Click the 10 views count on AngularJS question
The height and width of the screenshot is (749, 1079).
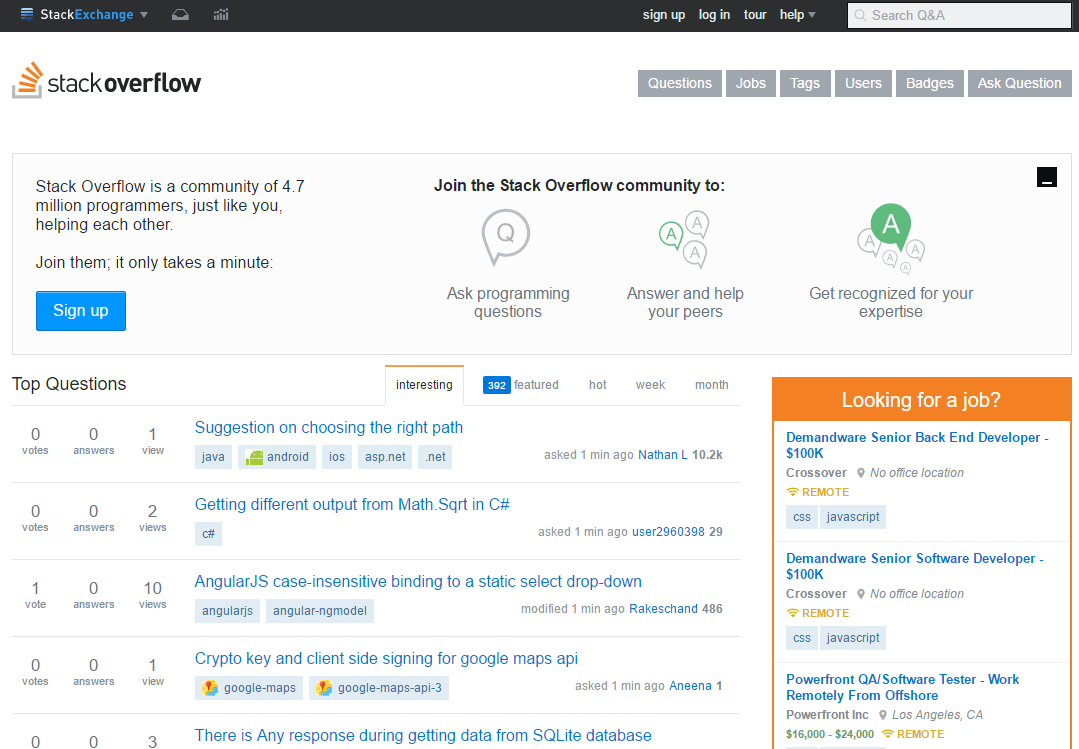tap(153, 595)
